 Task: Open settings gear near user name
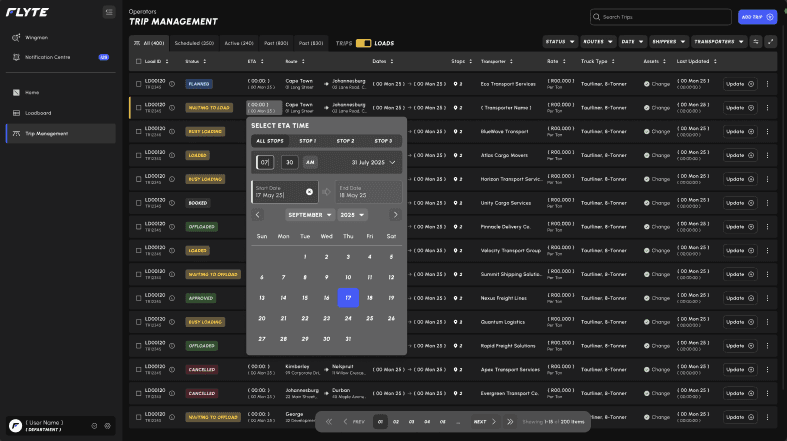point(107,426)
